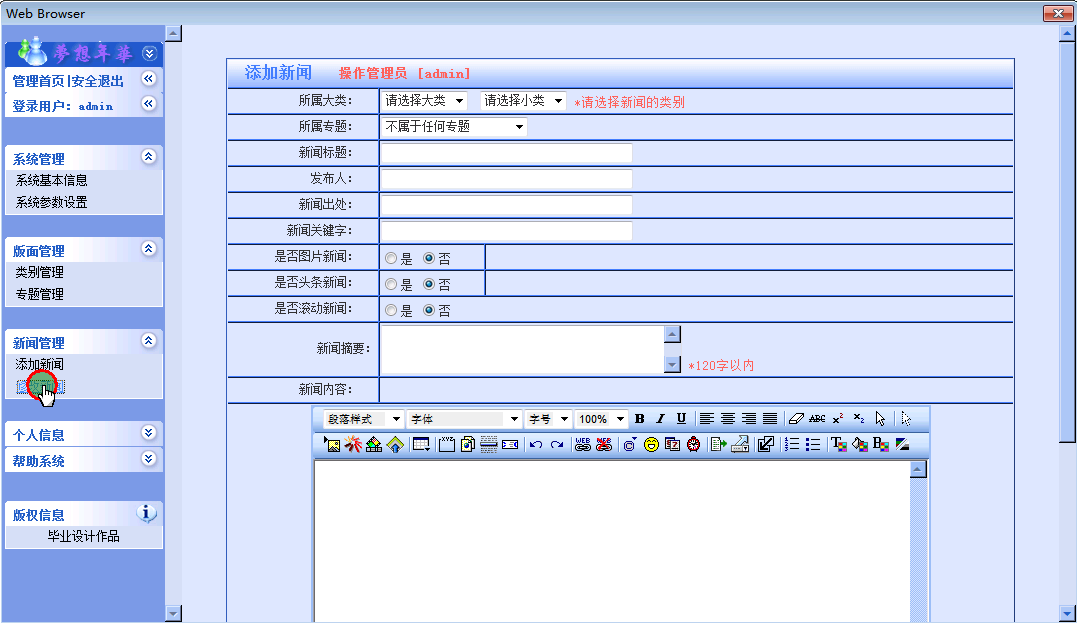Select 是 for 是否图片新闻
Image resolution: width=1077 pixels, height=623 pixels.
(391, 258)
